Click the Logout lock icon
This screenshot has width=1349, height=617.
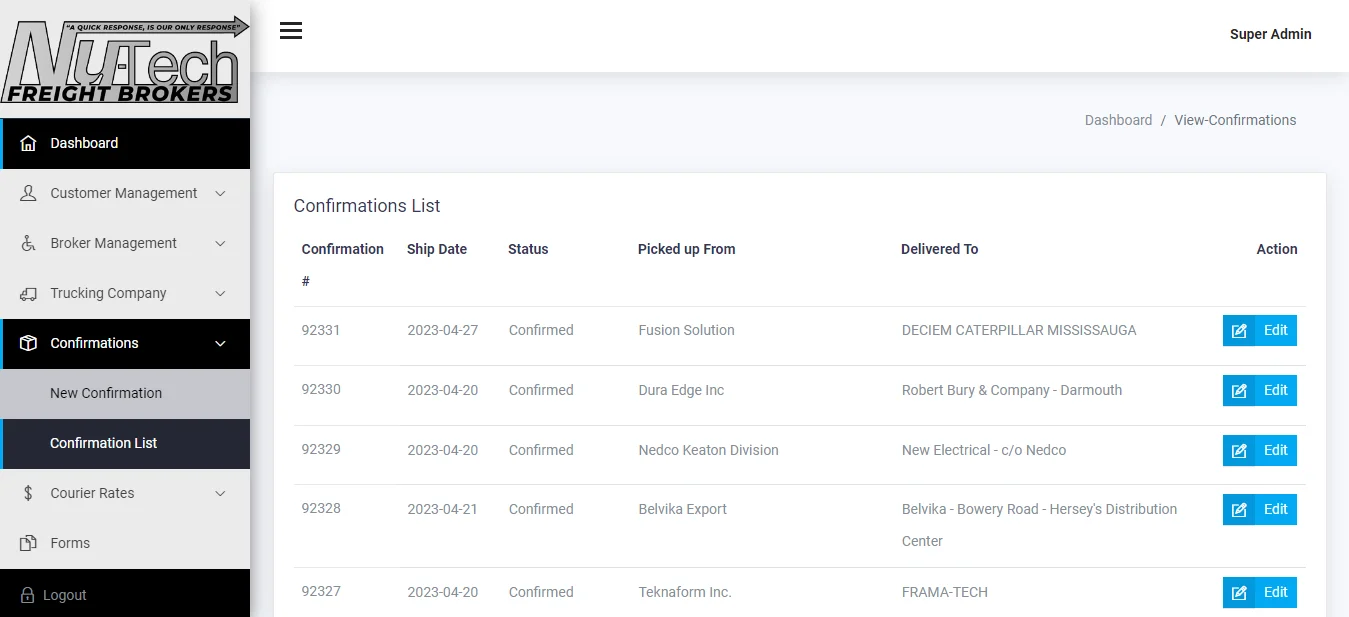(x=27, y=595)
